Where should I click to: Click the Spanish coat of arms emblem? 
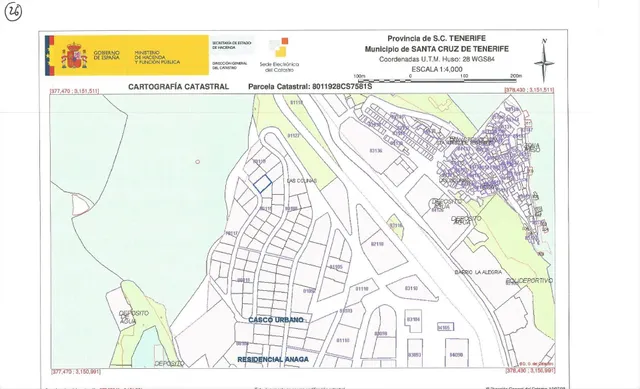[x=74, y=55]
